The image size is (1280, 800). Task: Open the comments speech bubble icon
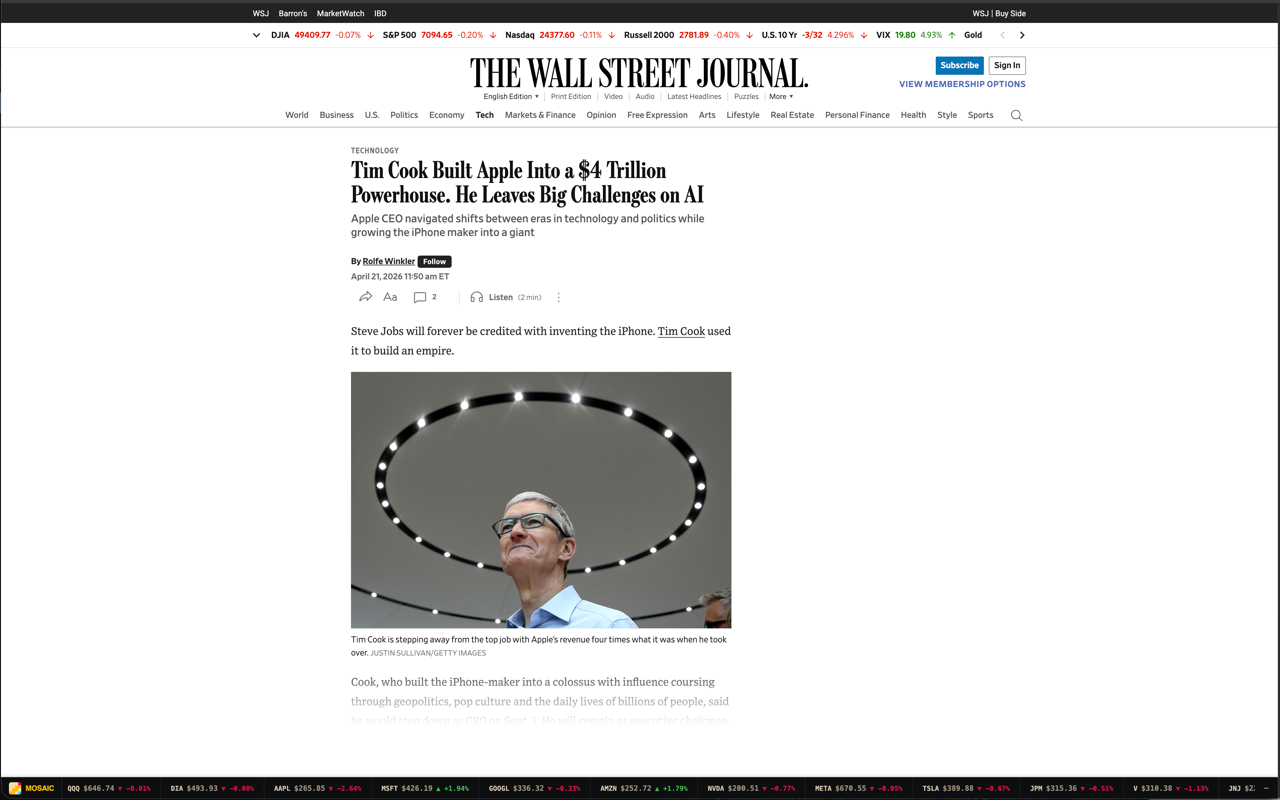pyautogui.click(x=420, y=297)
